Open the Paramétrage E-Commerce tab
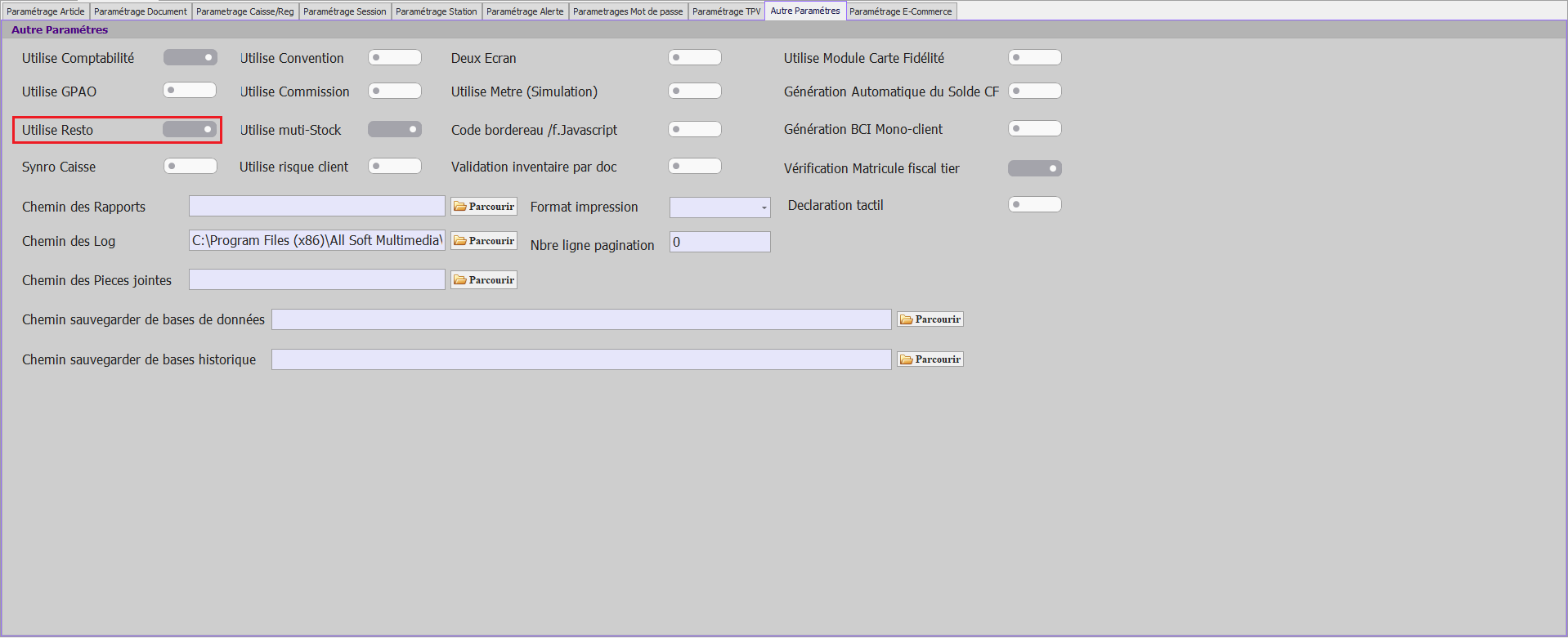This screenshot has width=1568, height=638. point(901,11)
